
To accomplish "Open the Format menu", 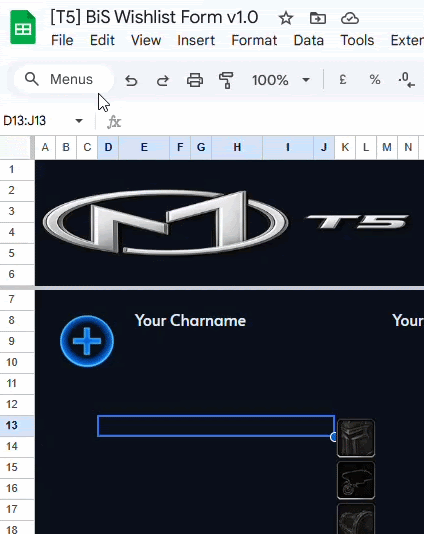I will [254, 40].
